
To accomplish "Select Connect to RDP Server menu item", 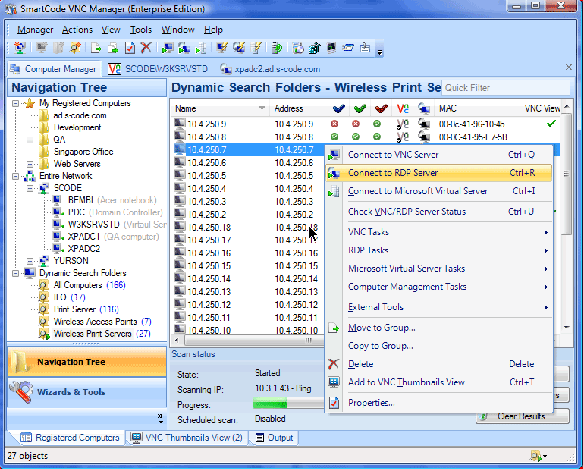I will click(439, 173).
